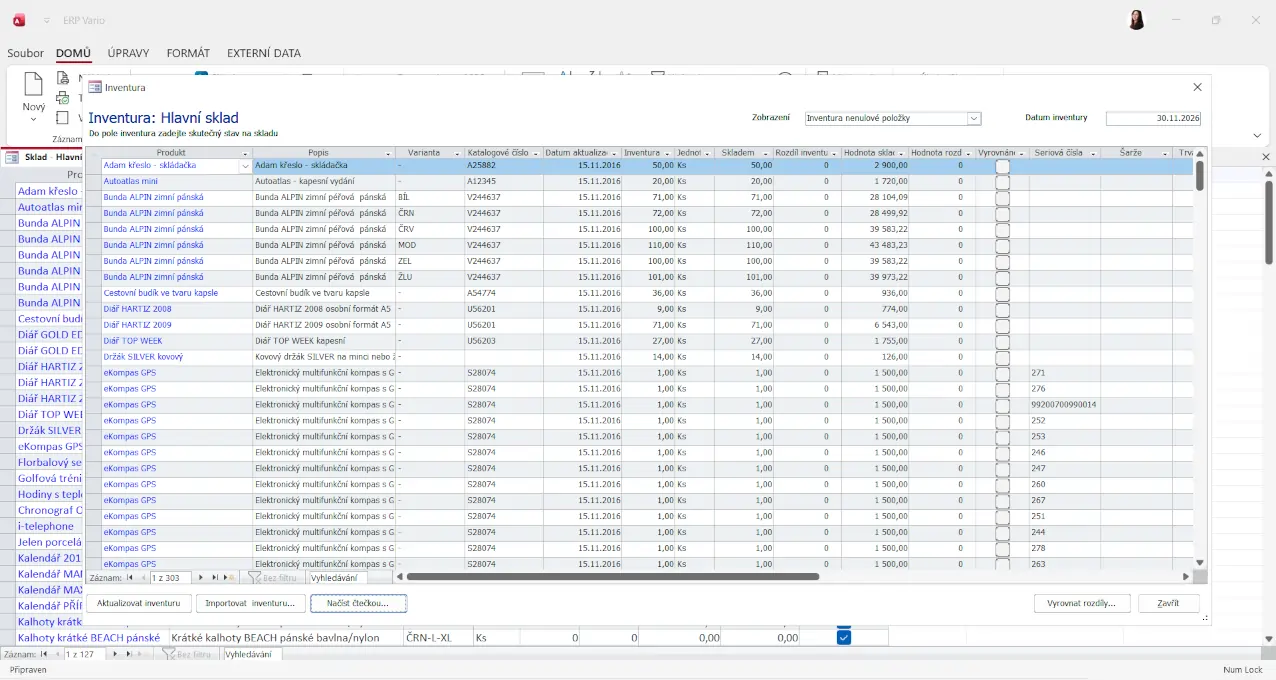1276x680 pixels.
Task: Go to next record in Inventura navigator
Action: (x=201, y=577)
